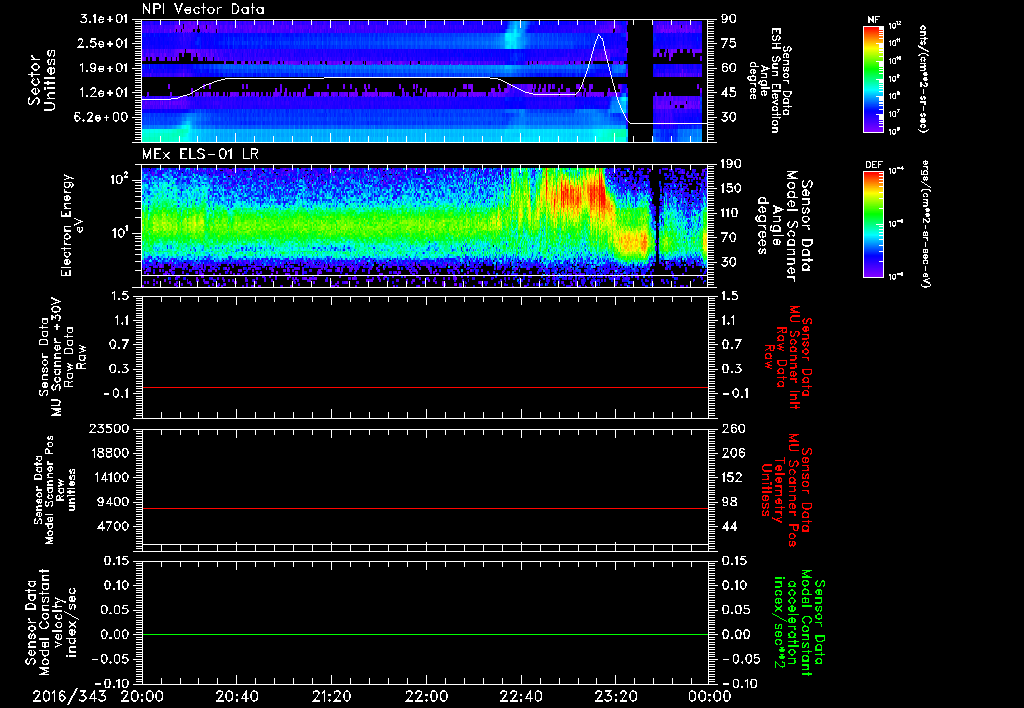The image size is (1024, 708).
Task: Select the 2016/343 date label
Action: tap(70, 696)
